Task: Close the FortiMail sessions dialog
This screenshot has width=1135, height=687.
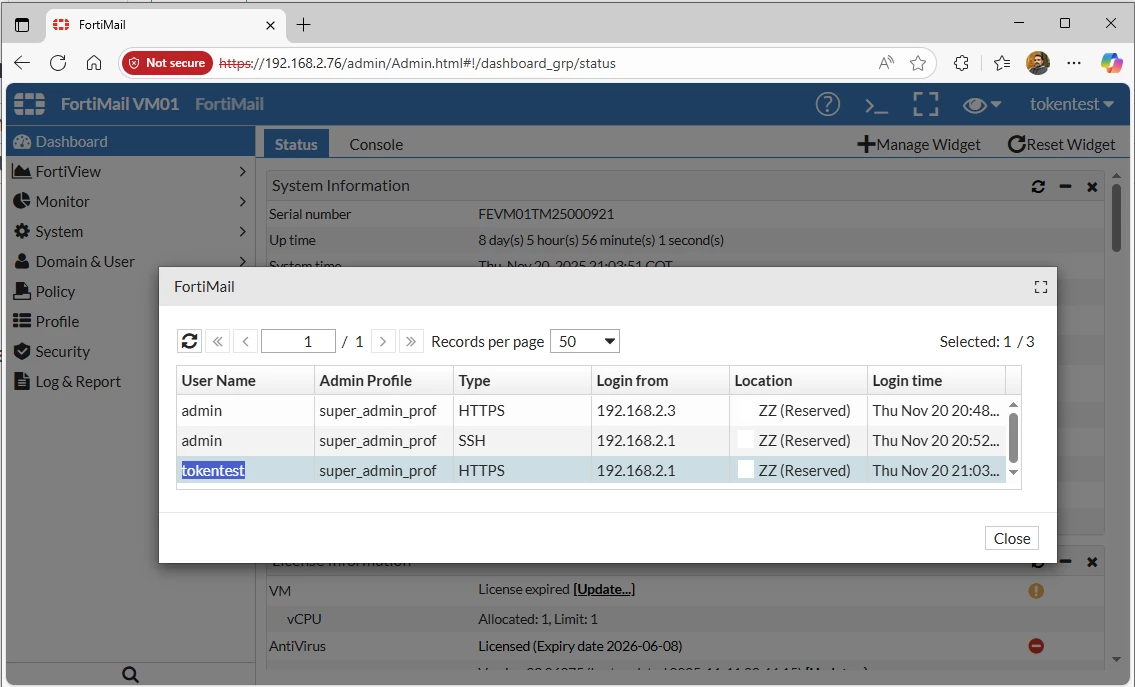Action: pos(1011,538)
